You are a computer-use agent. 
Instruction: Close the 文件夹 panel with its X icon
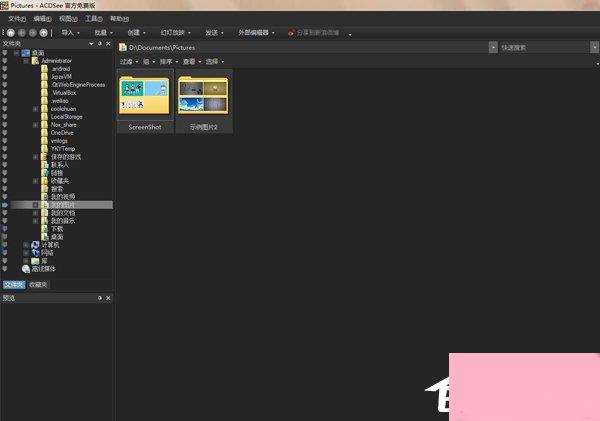point(110,44)
